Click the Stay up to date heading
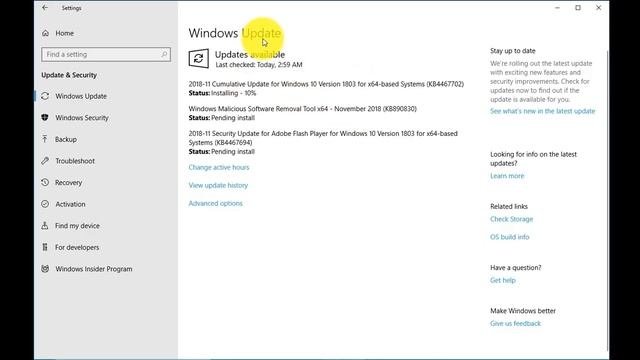The image size is (640, 360). point(513,51)
